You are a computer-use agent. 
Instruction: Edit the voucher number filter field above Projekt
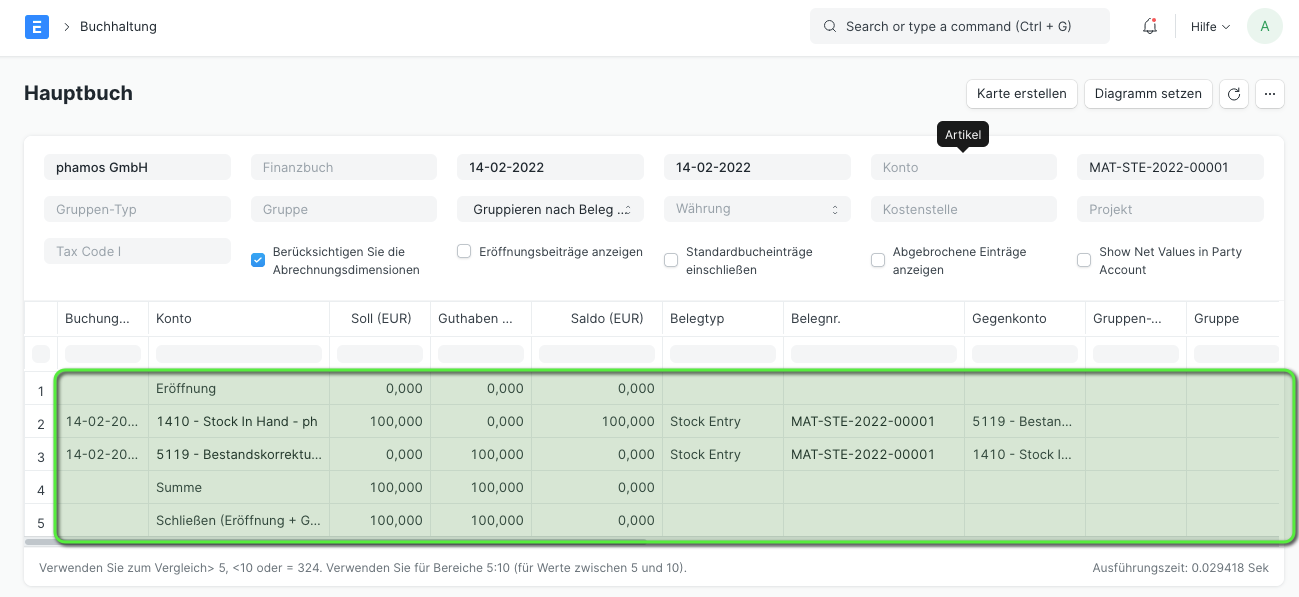1170,167
